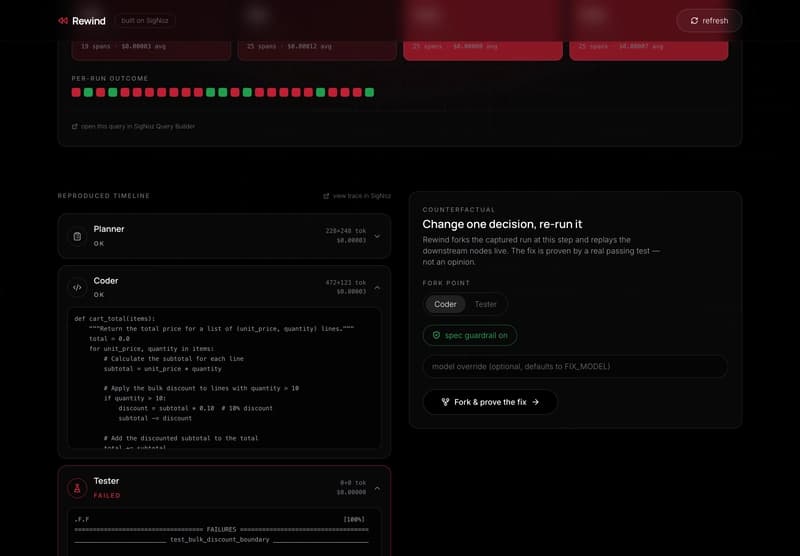
Task: Click the 'Change one decision, re-run it' heading
Action: point(502,224)
